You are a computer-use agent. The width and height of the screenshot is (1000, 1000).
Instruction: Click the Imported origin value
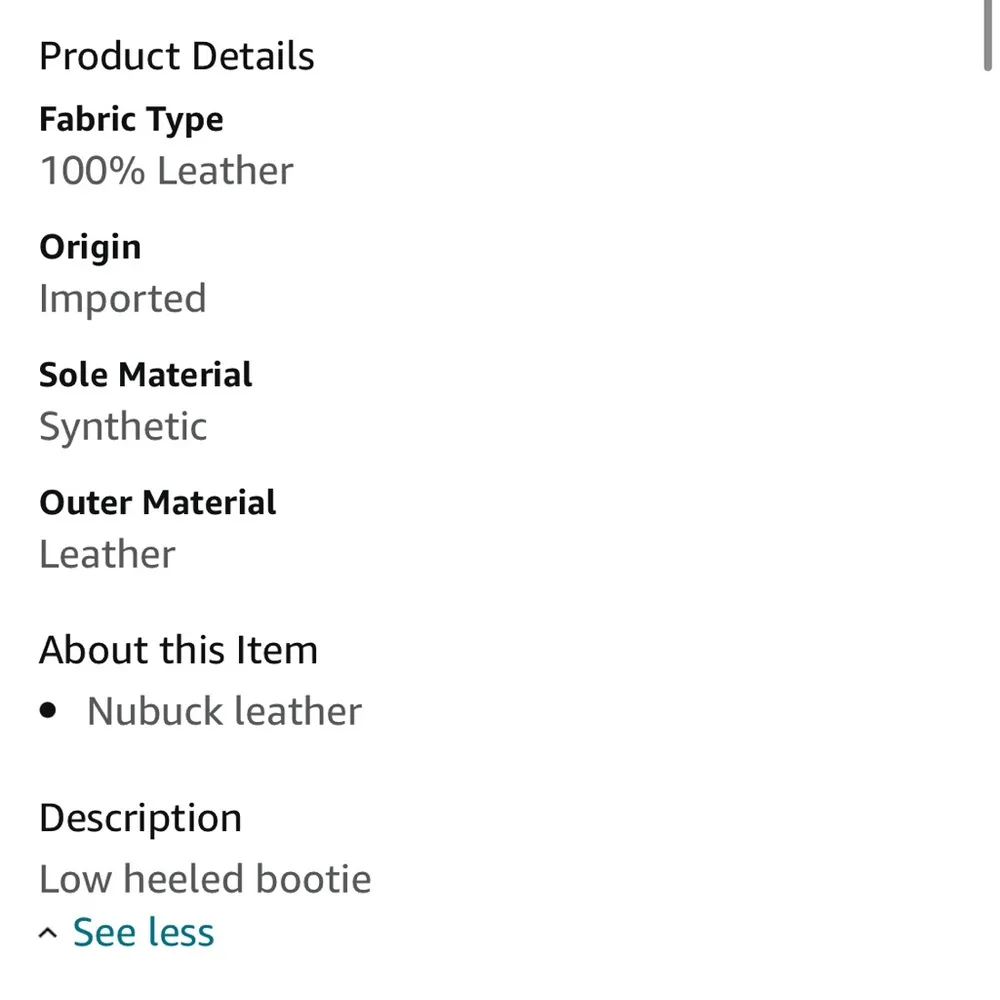pyautogui.click(x=123, y=298)
